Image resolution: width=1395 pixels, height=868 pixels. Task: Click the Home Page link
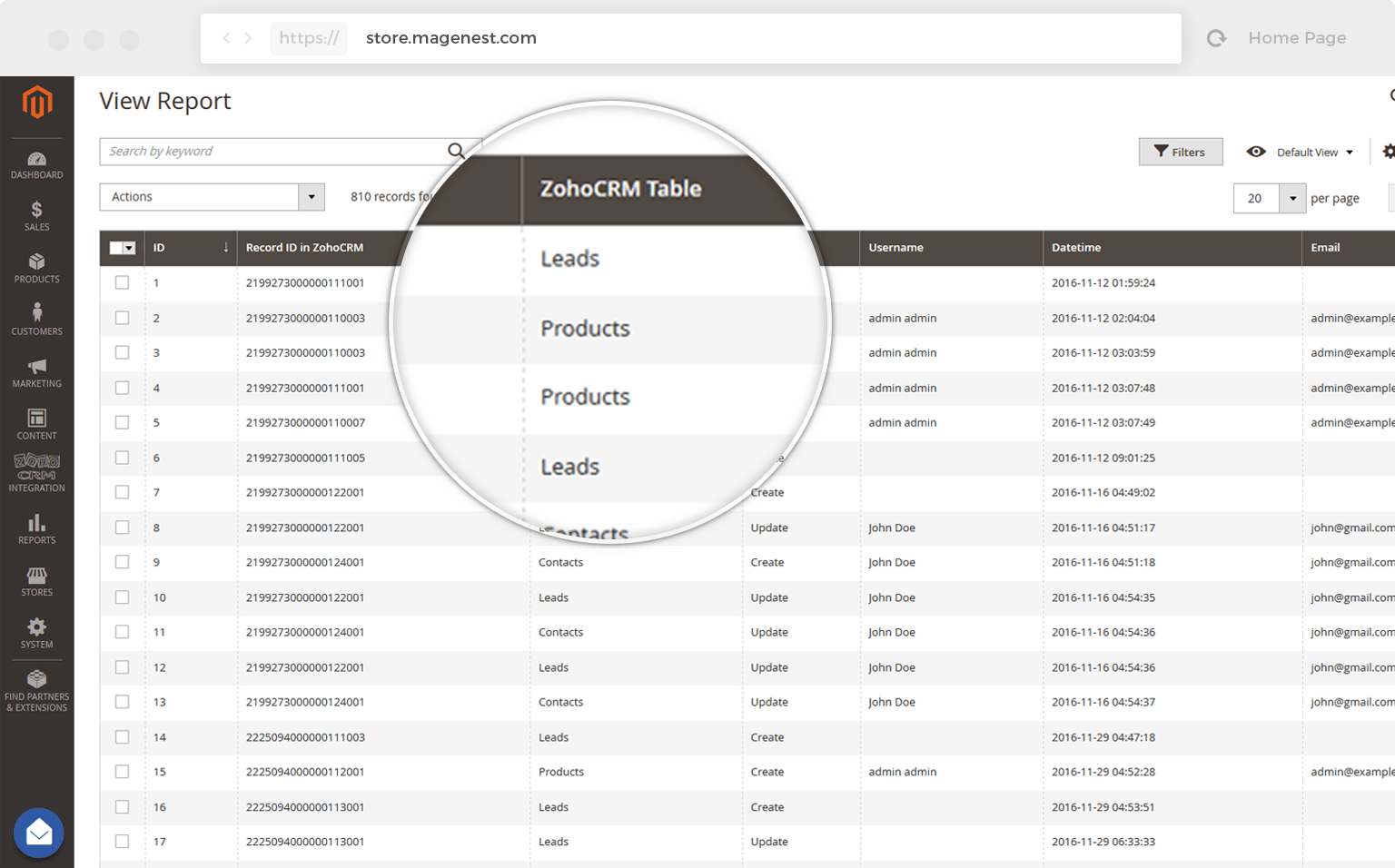(x=1297, y=38)
